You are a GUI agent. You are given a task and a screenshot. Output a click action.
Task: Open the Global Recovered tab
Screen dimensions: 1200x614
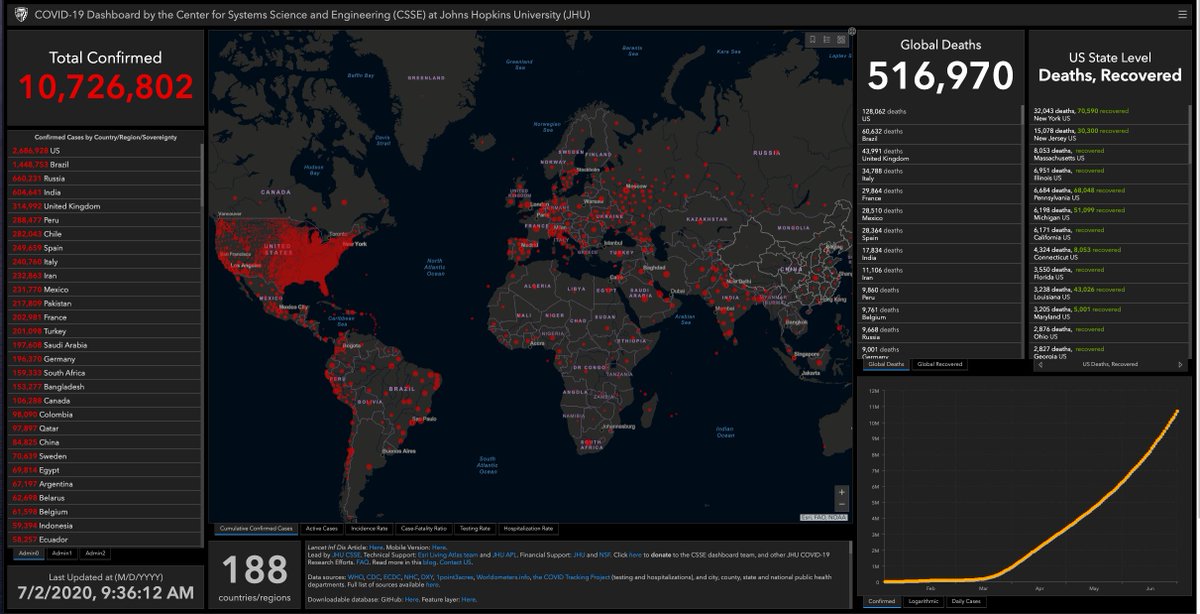[x=939, y=364]
